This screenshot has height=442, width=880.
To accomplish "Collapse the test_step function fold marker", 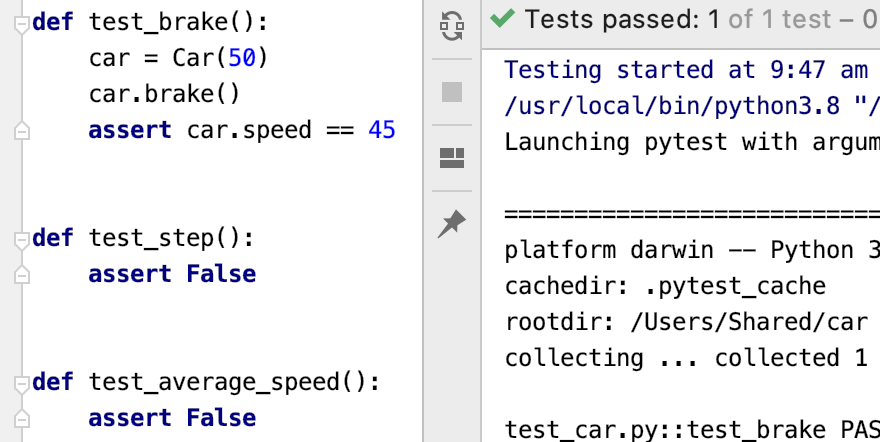I will tap(21, 240).
